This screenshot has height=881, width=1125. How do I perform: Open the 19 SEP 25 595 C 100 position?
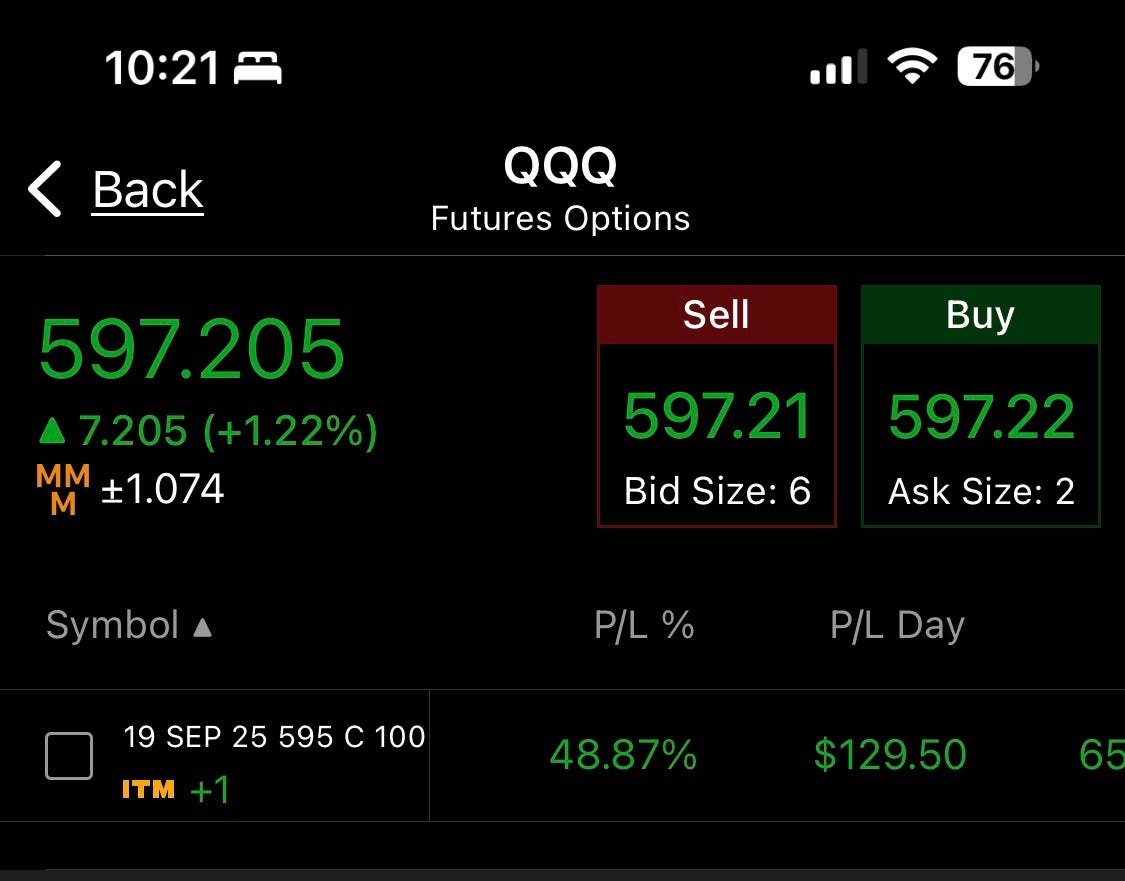click(275, 737)
